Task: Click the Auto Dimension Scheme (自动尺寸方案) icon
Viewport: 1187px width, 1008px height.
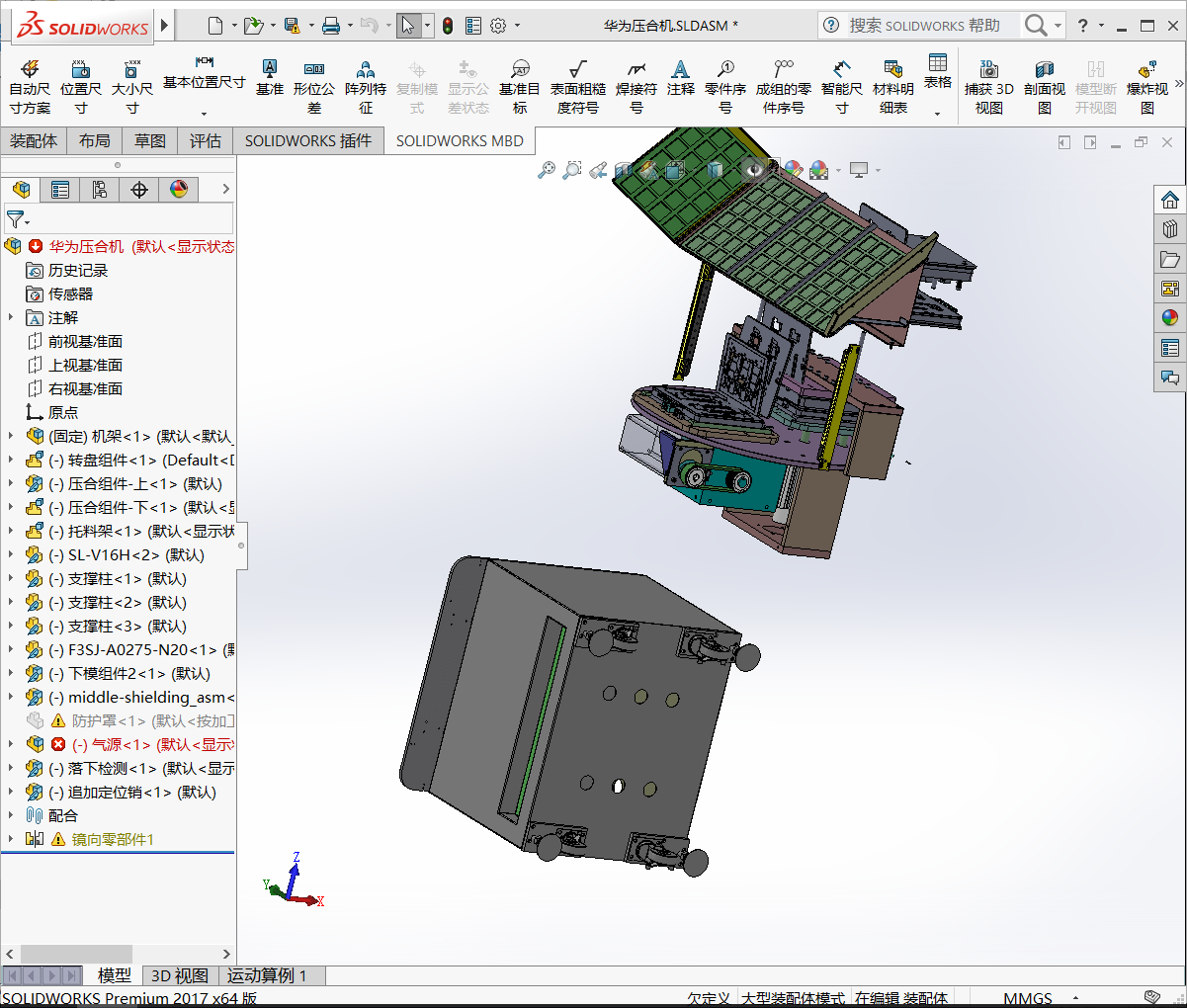Action: tap(30, 68)
